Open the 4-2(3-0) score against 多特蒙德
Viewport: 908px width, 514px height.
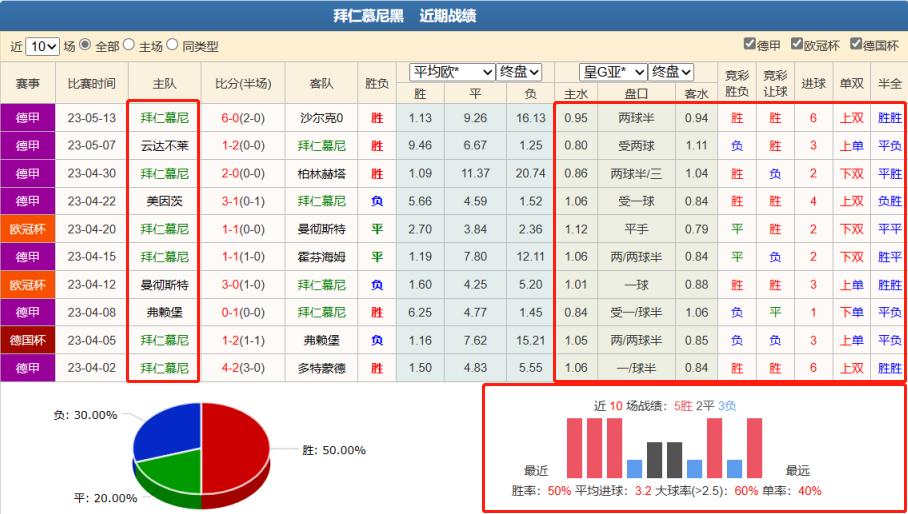pos(243,368)
